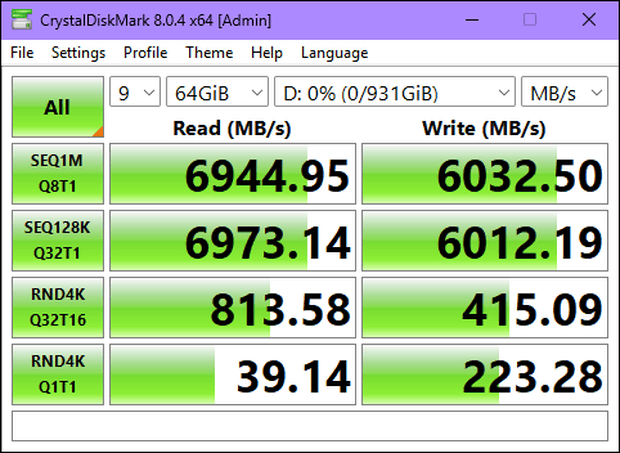The height and width of the screenshot is (453, 620).
Task: Start the SEQ1M Q8T1 test
Action: coord(58,174)
